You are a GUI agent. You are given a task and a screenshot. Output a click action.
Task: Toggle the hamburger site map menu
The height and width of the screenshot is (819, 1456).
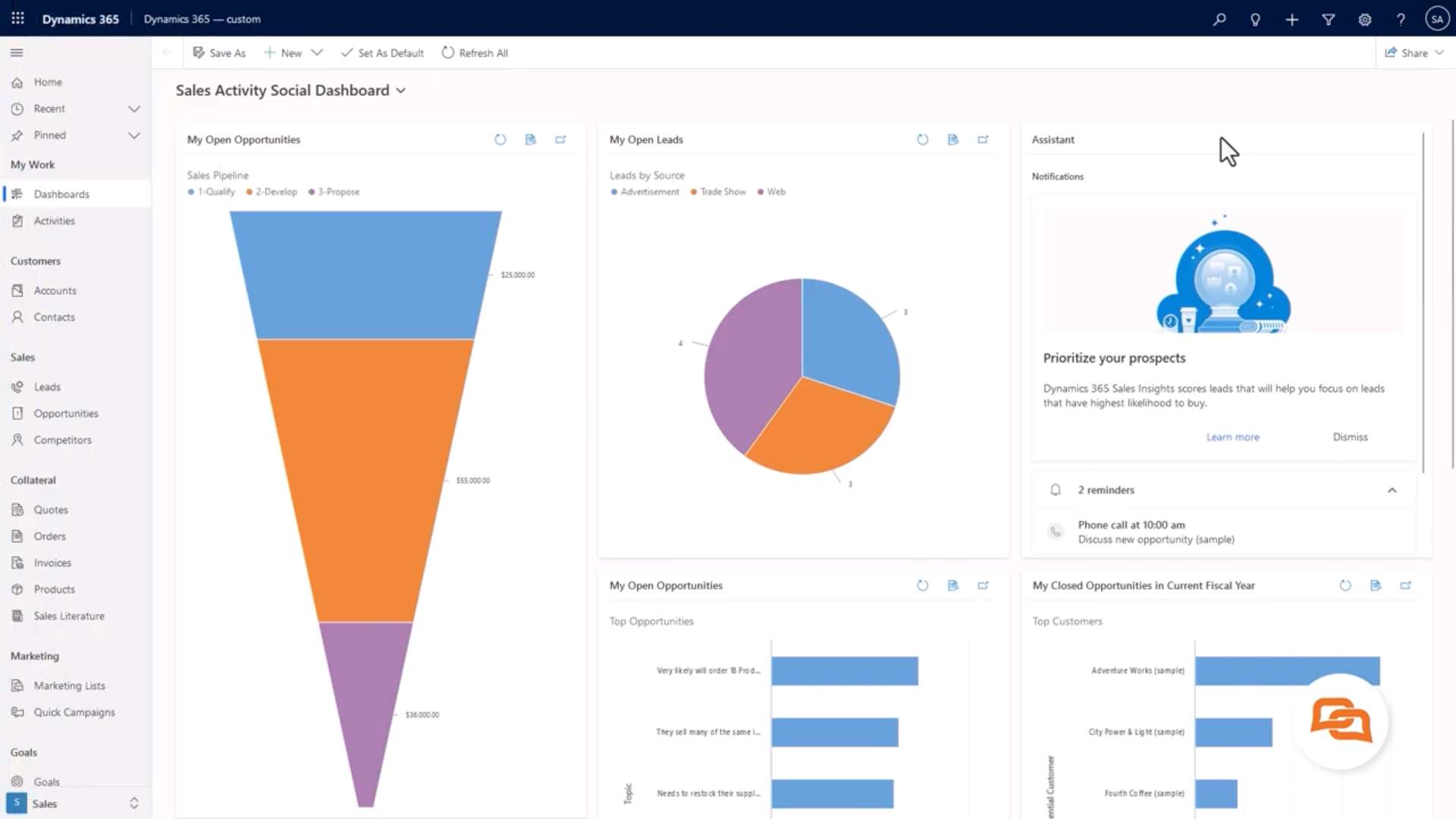(x=17, y=52)
